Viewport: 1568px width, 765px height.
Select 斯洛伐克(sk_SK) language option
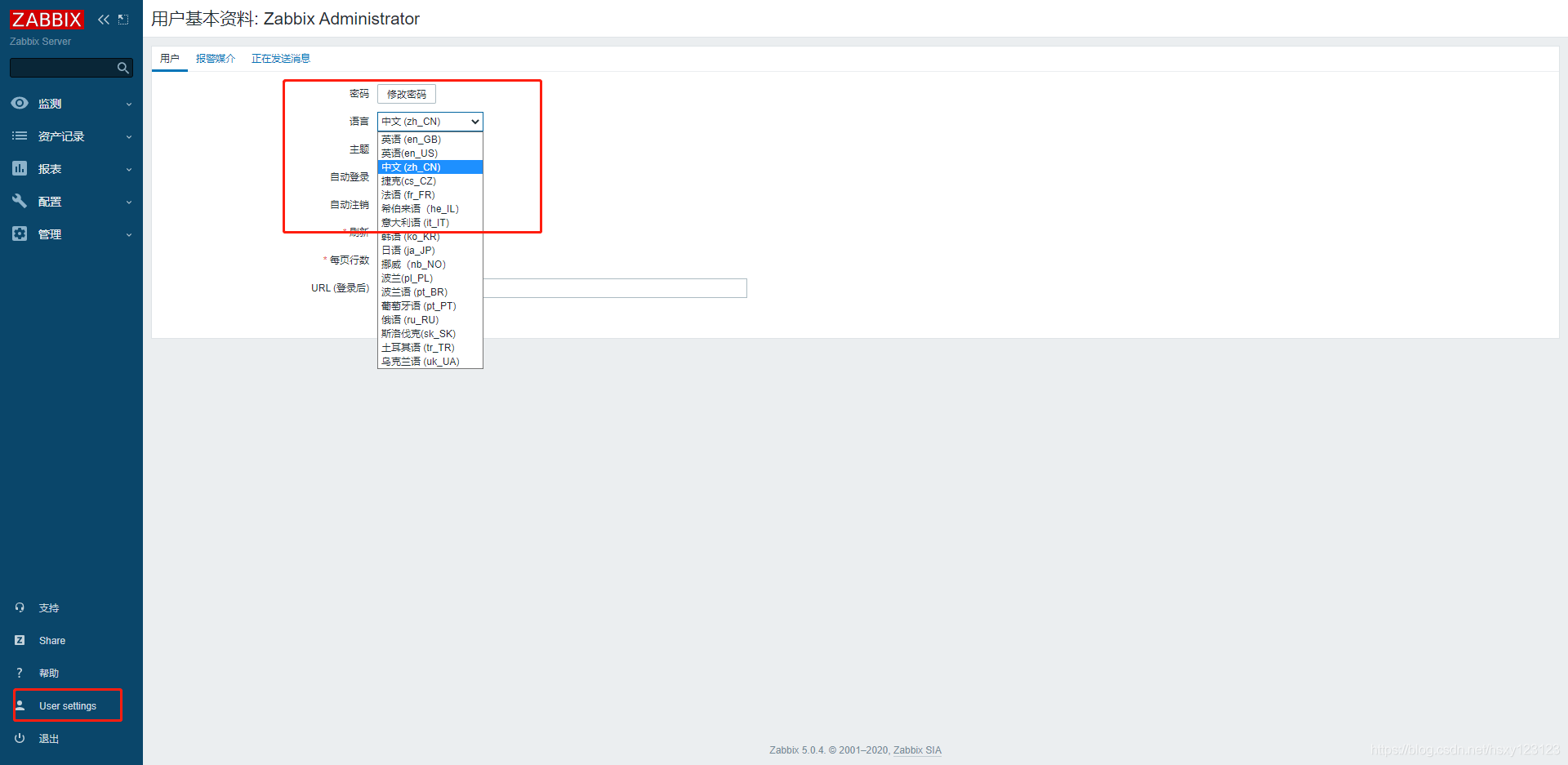click(x=430, y=334)
